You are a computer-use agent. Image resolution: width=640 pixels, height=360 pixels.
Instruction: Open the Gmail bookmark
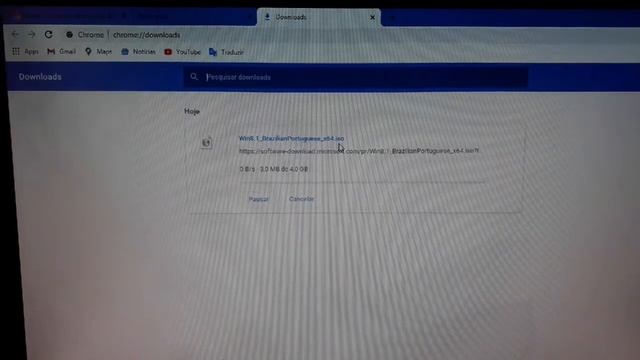[x=62, y=51]
